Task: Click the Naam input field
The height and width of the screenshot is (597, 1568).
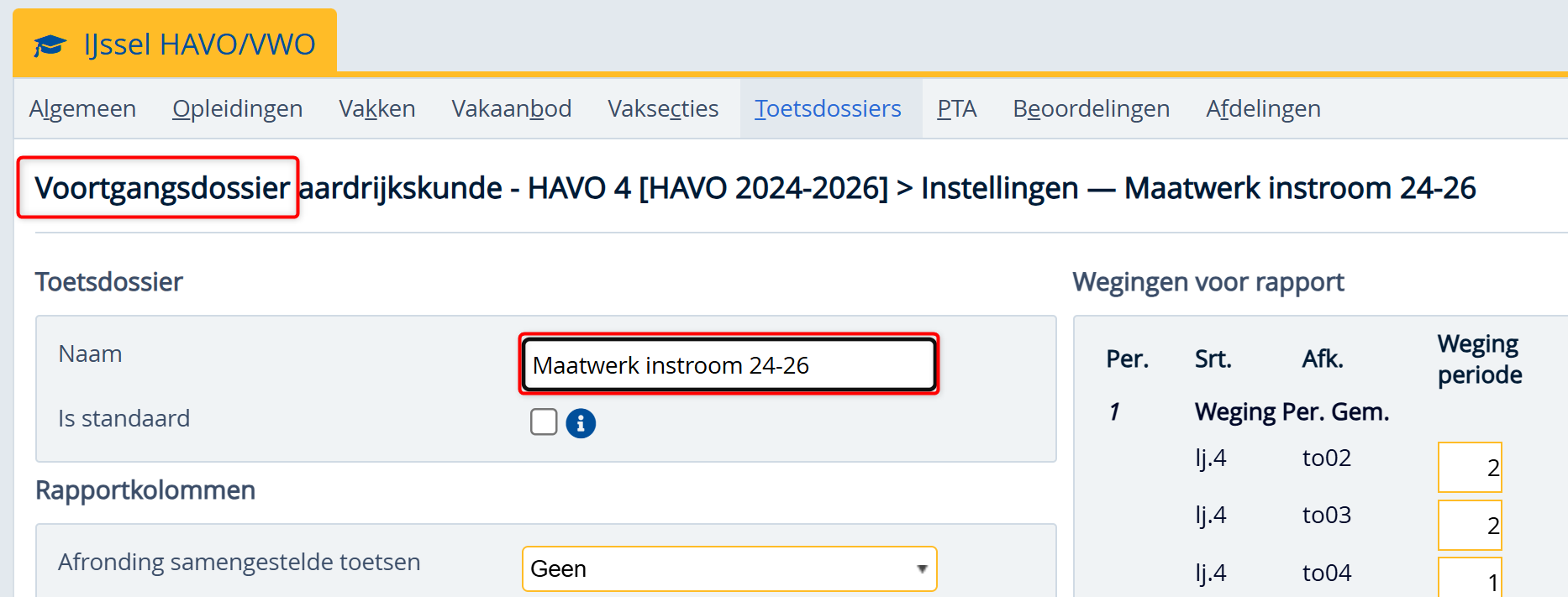Action: (x=729, y=364)
